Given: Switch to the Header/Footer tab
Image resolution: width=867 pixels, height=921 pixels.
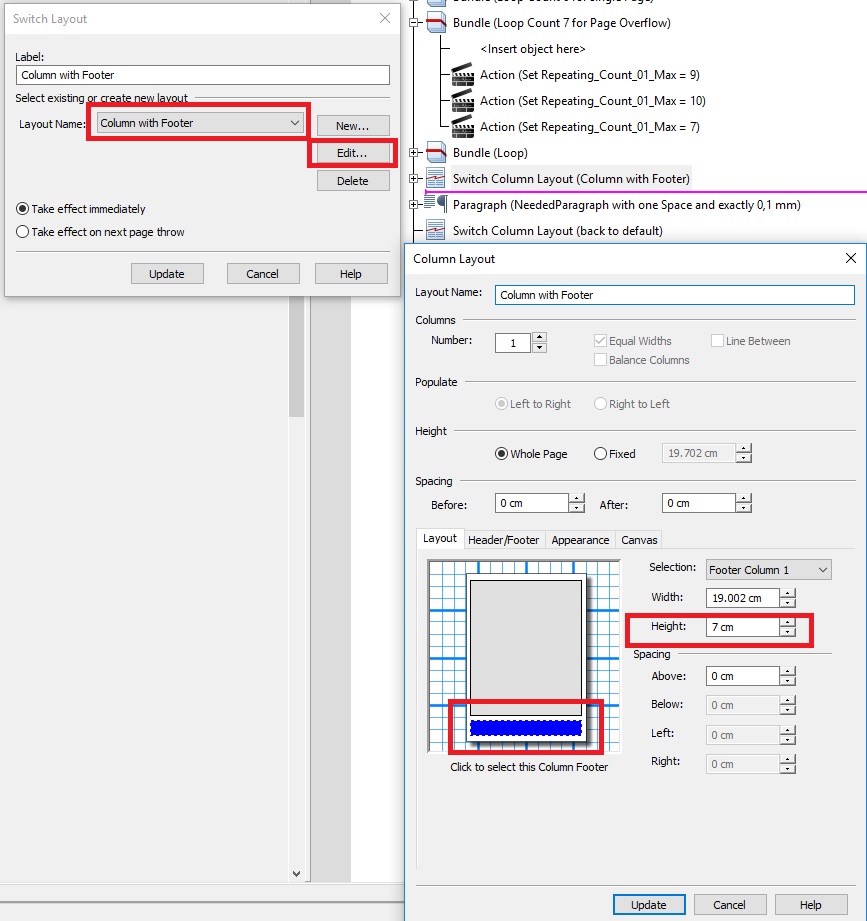Looking at the screenshot, I should 503,539.
